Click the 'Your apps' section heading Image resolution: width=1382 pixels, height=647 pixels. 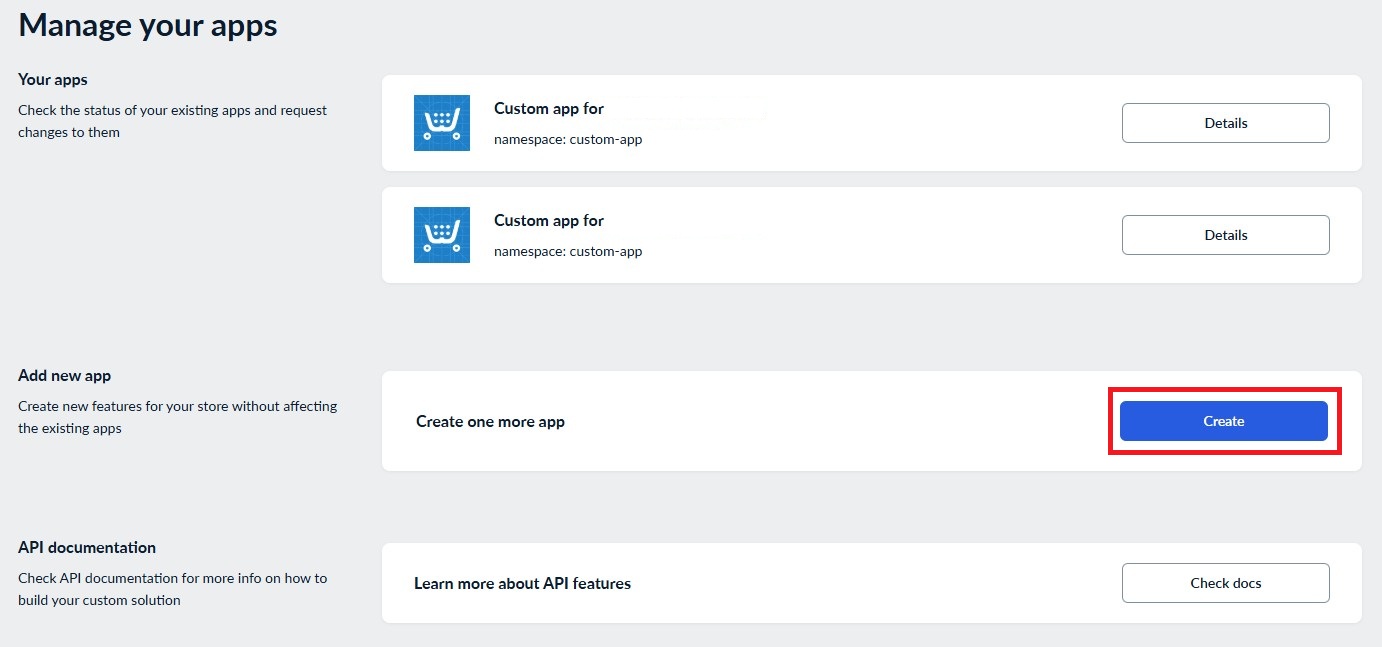(53, 80)
